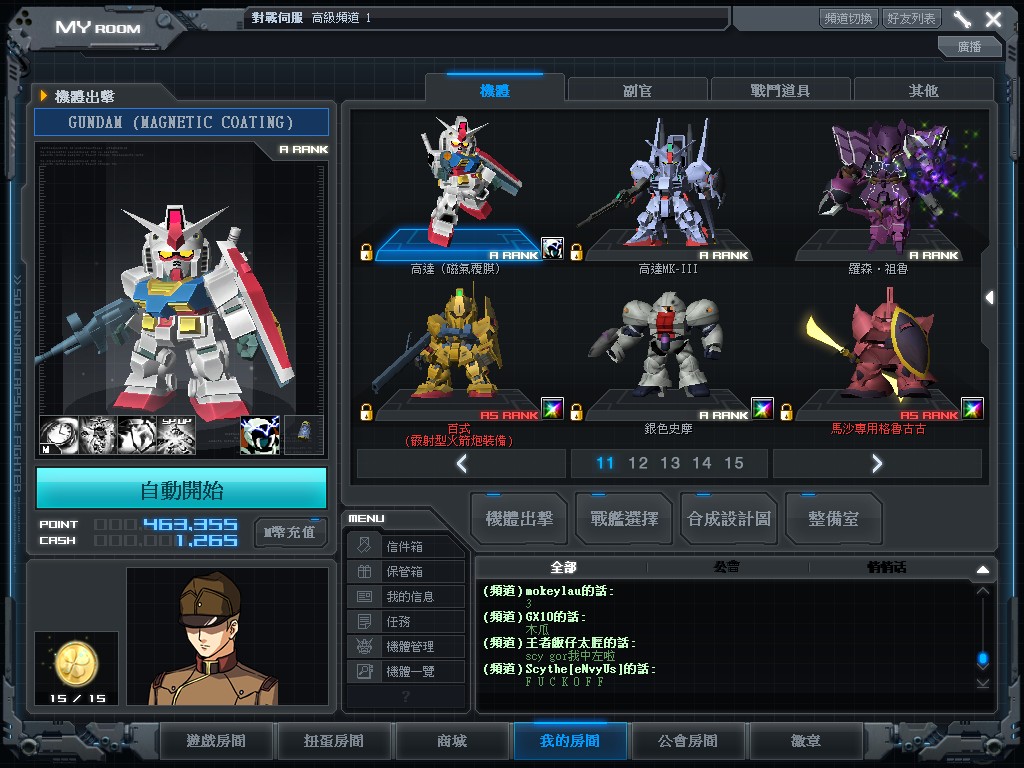Screen dimensions: 1024x768
Task: Go to next unit page arrow
Action: [x=877, y=463]
